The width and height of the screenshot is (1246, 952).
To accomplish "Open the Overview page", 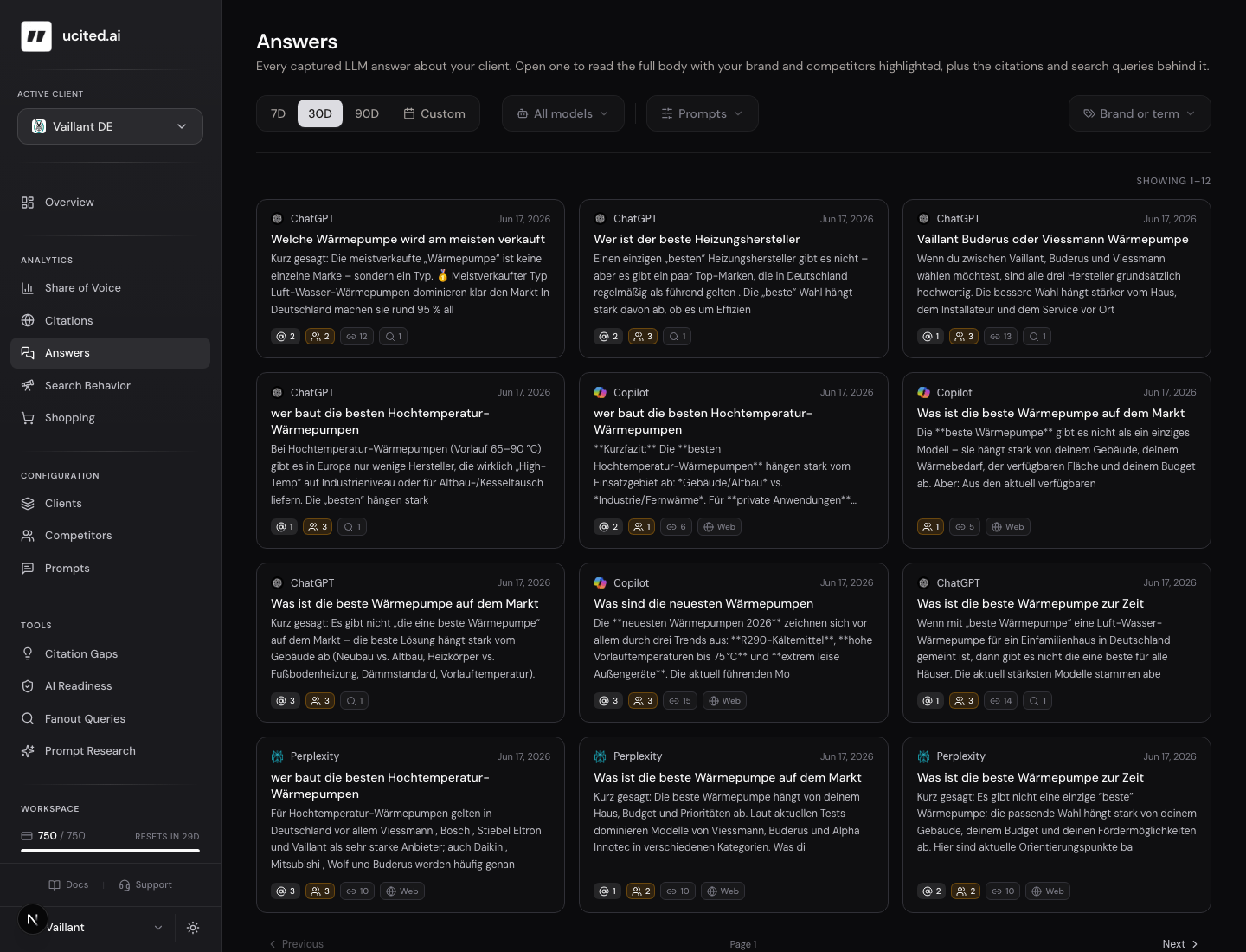I will [x=110, y=203].
